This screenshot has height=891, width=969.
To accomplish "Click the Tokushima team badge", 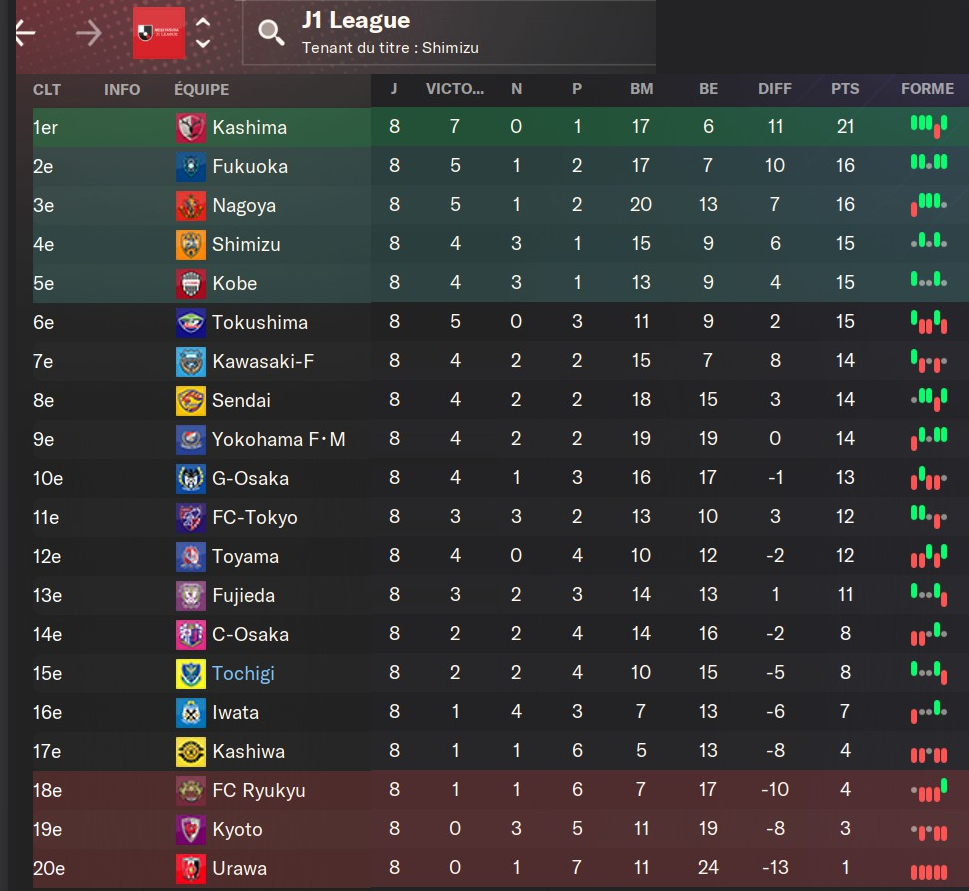I will (191, 323).
